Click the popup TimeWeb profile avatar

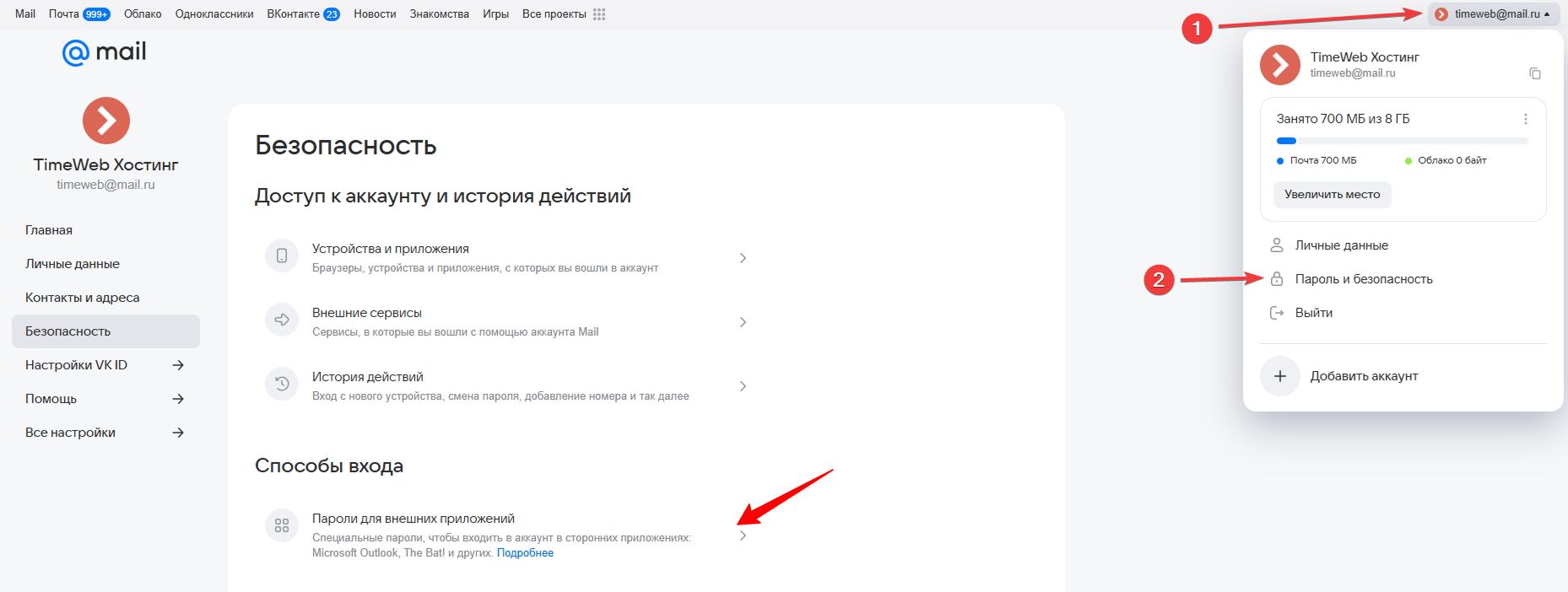[x=1280, y=65]
